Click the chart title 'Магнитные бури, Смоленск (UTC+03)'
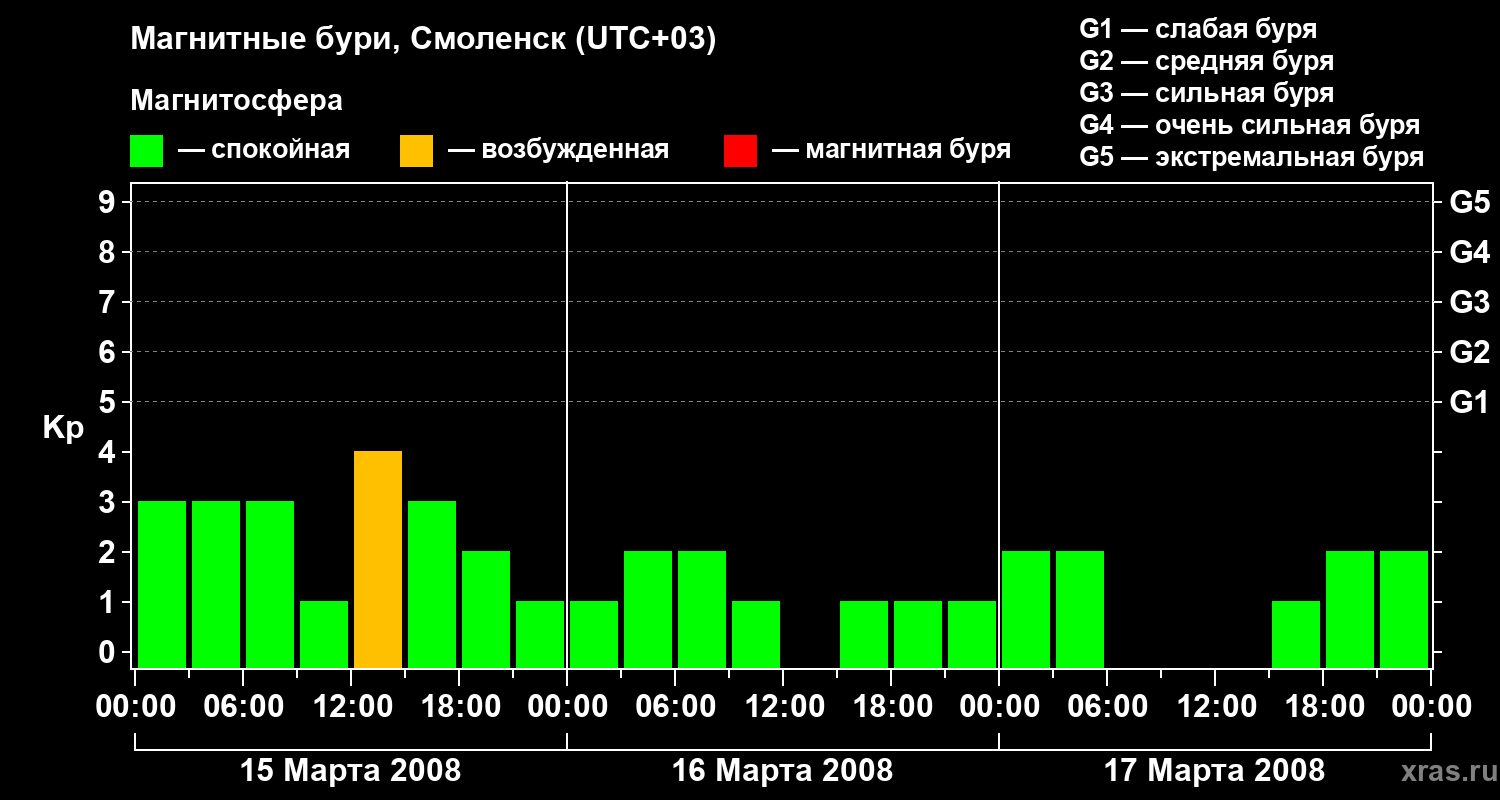This screenshot has width=1500, height=800. pyautogui.click(x=424, y=40)
